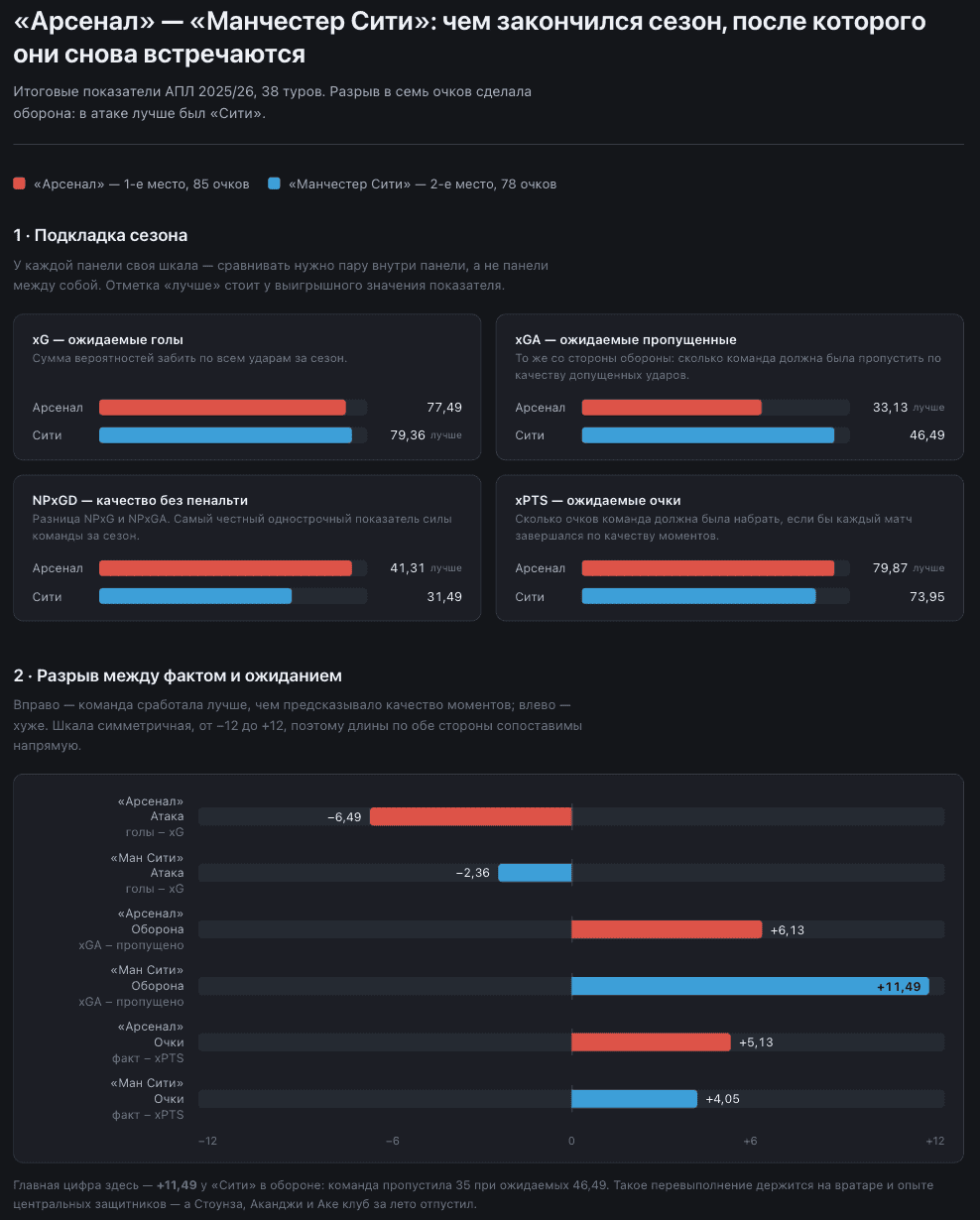
Task: Click the value 33,13 in xGA panel
Action: (x=890, y=408)
